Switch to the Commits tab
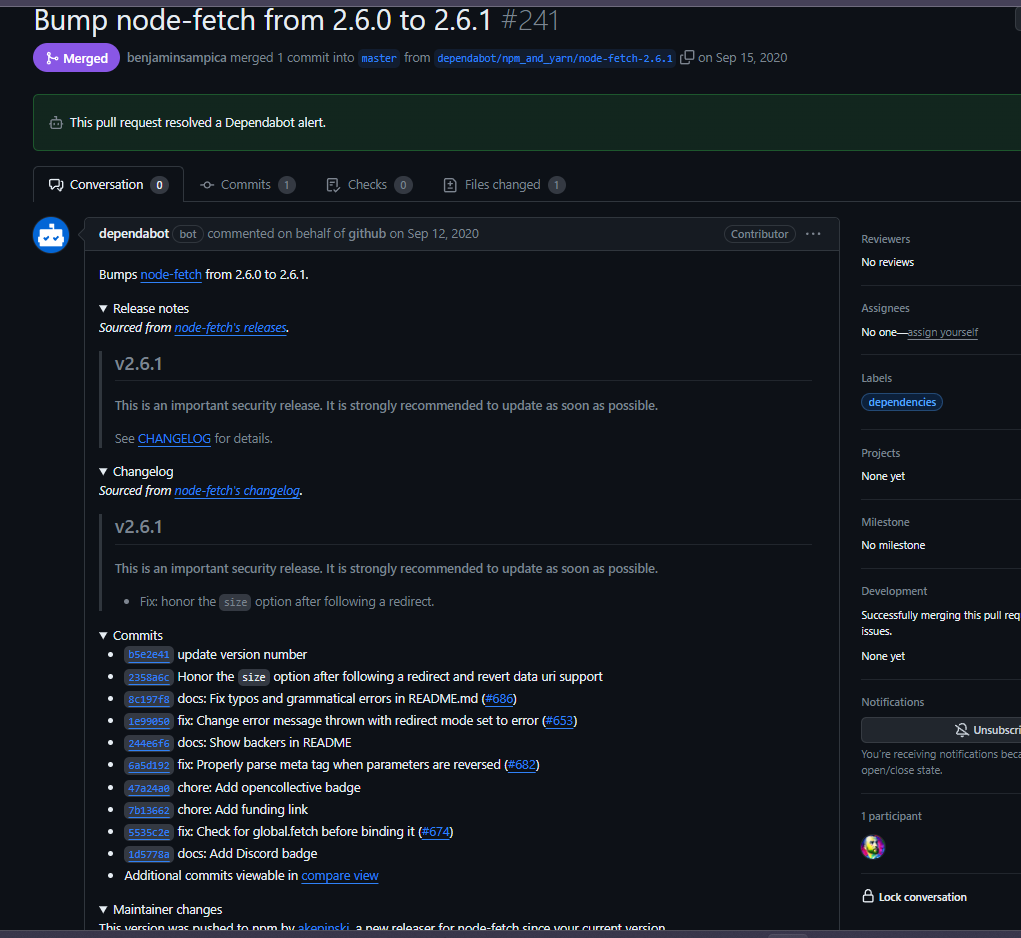Screen dimensions: 1021x938 pyautogui.click(x=247, y=185)
